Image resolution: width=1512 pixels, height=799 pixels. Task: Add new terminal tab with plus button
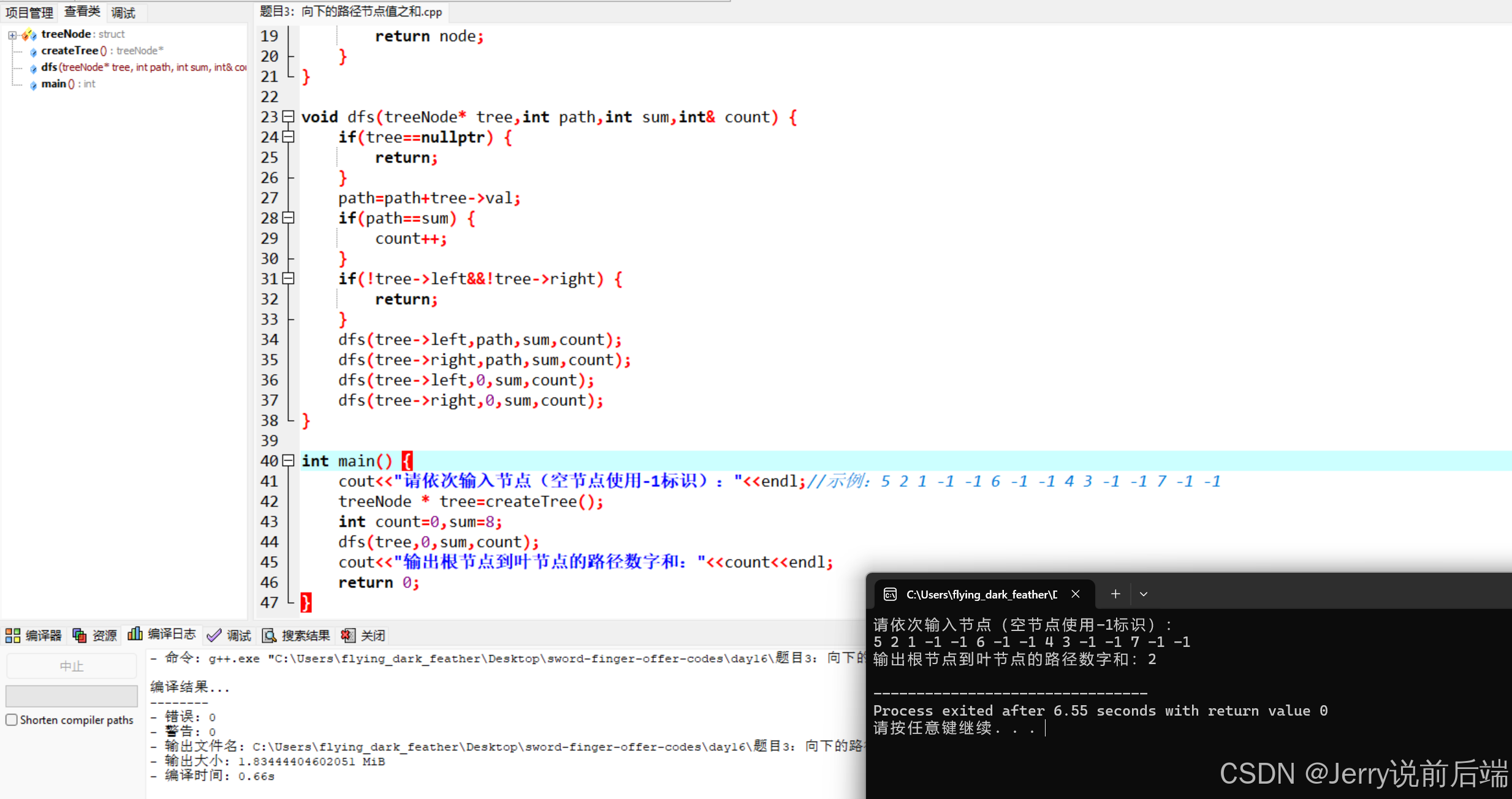[1115, 594]
